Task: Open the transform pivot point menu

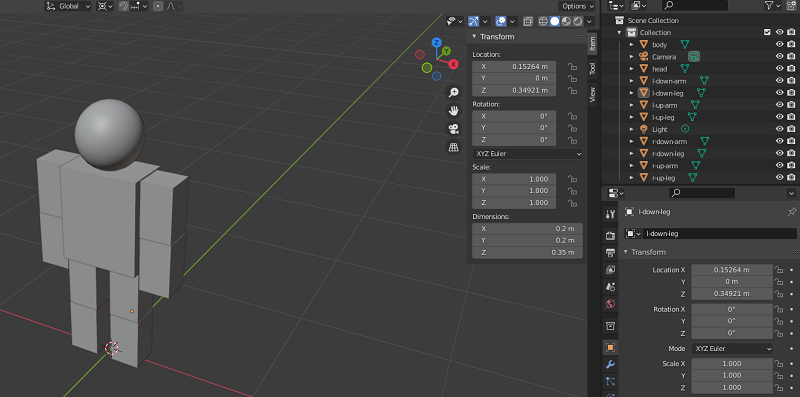Action: pos(106,6)
